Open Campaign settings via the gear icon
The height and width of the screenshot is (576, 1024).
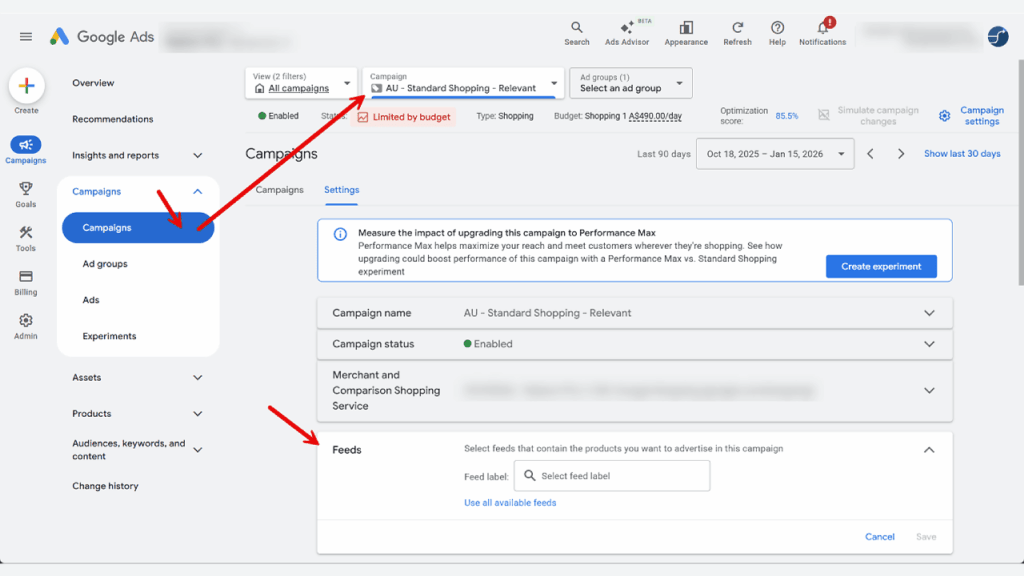pyautogui.click(x=944, y=115)
